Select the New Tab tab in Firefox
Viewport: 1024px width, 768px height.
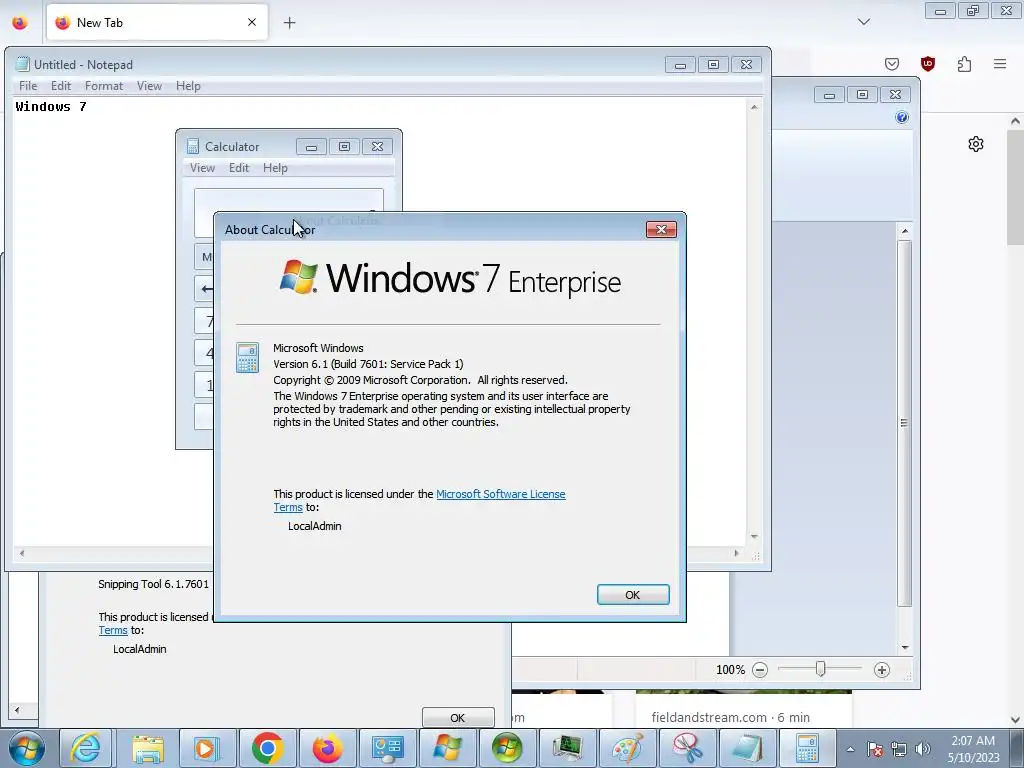pos(157,22)
